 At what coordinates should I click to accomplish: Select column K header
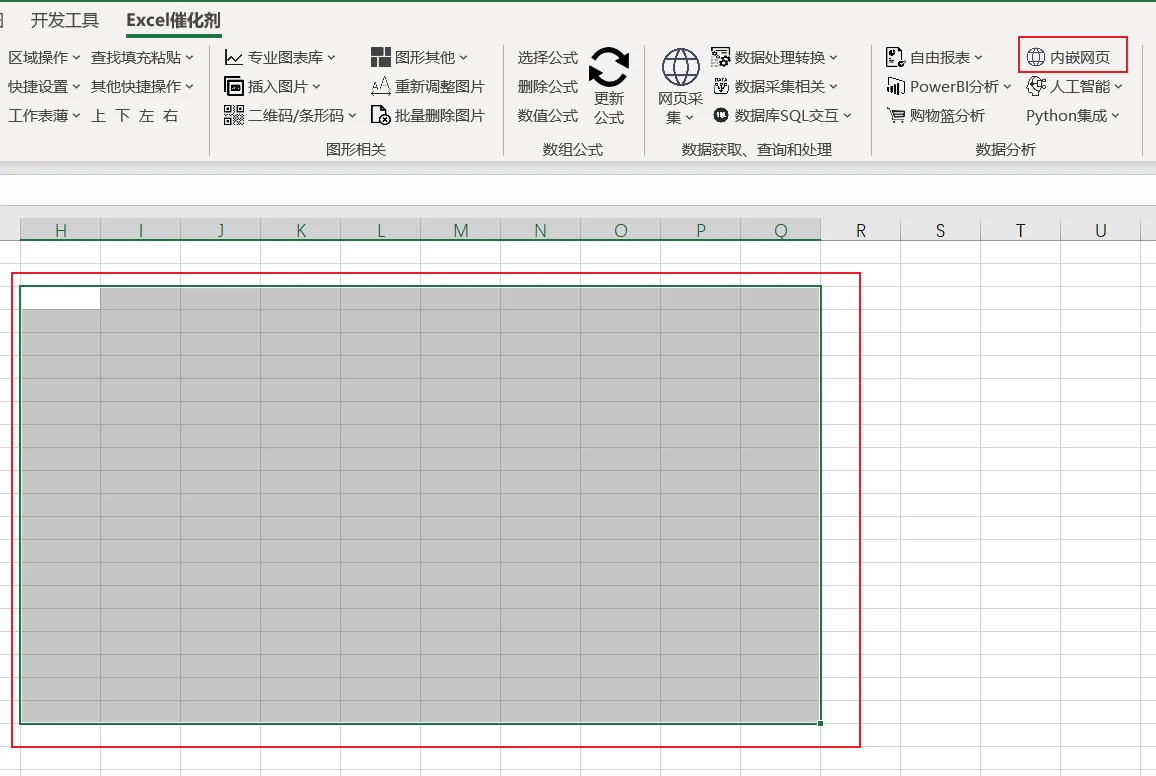pos(301,230)
